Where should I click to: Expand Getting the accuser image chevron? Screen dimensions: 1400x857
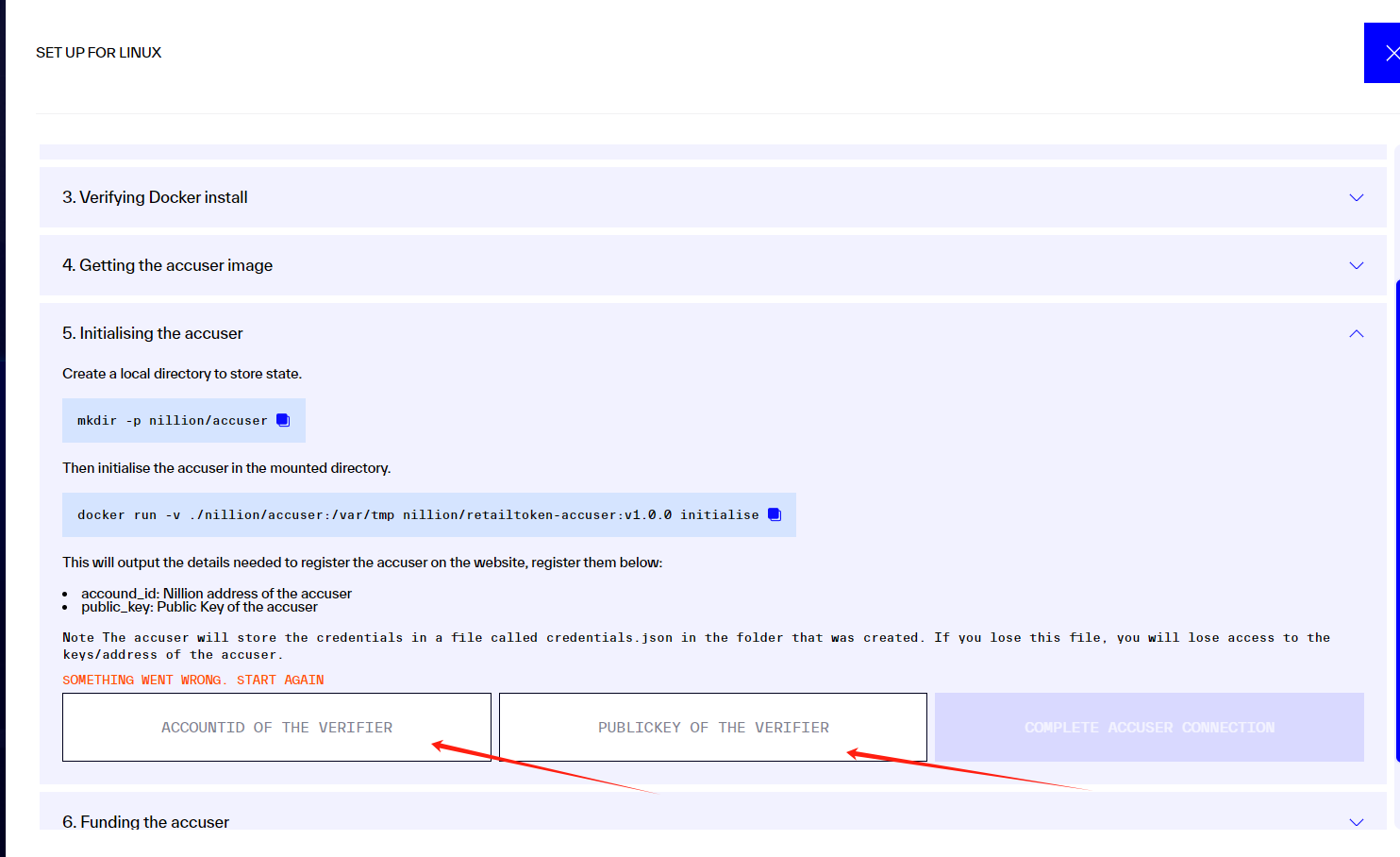coord(1356,265)
